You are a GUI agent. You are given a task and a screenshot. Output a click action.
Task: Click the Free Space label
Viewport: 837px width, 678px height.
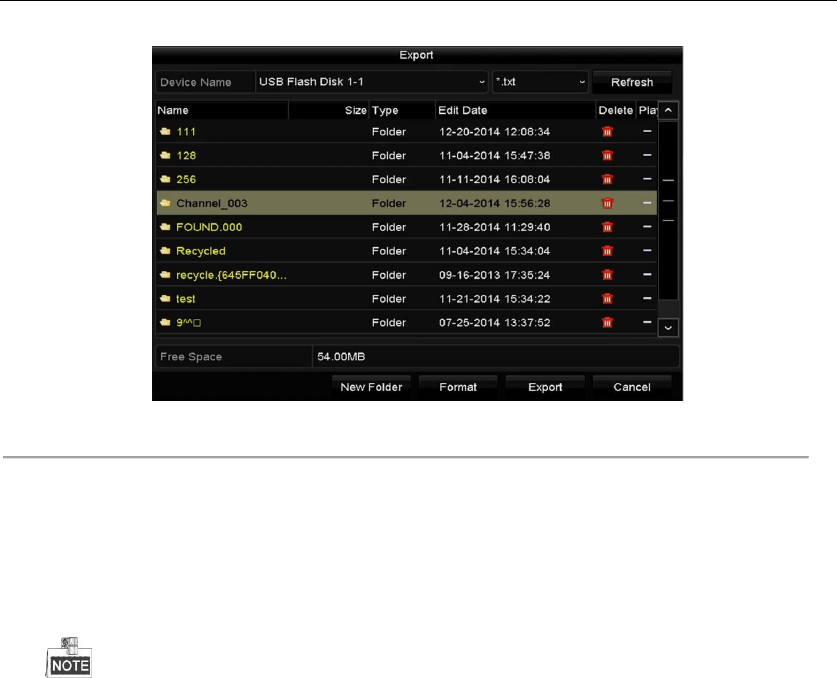[191, 357]
